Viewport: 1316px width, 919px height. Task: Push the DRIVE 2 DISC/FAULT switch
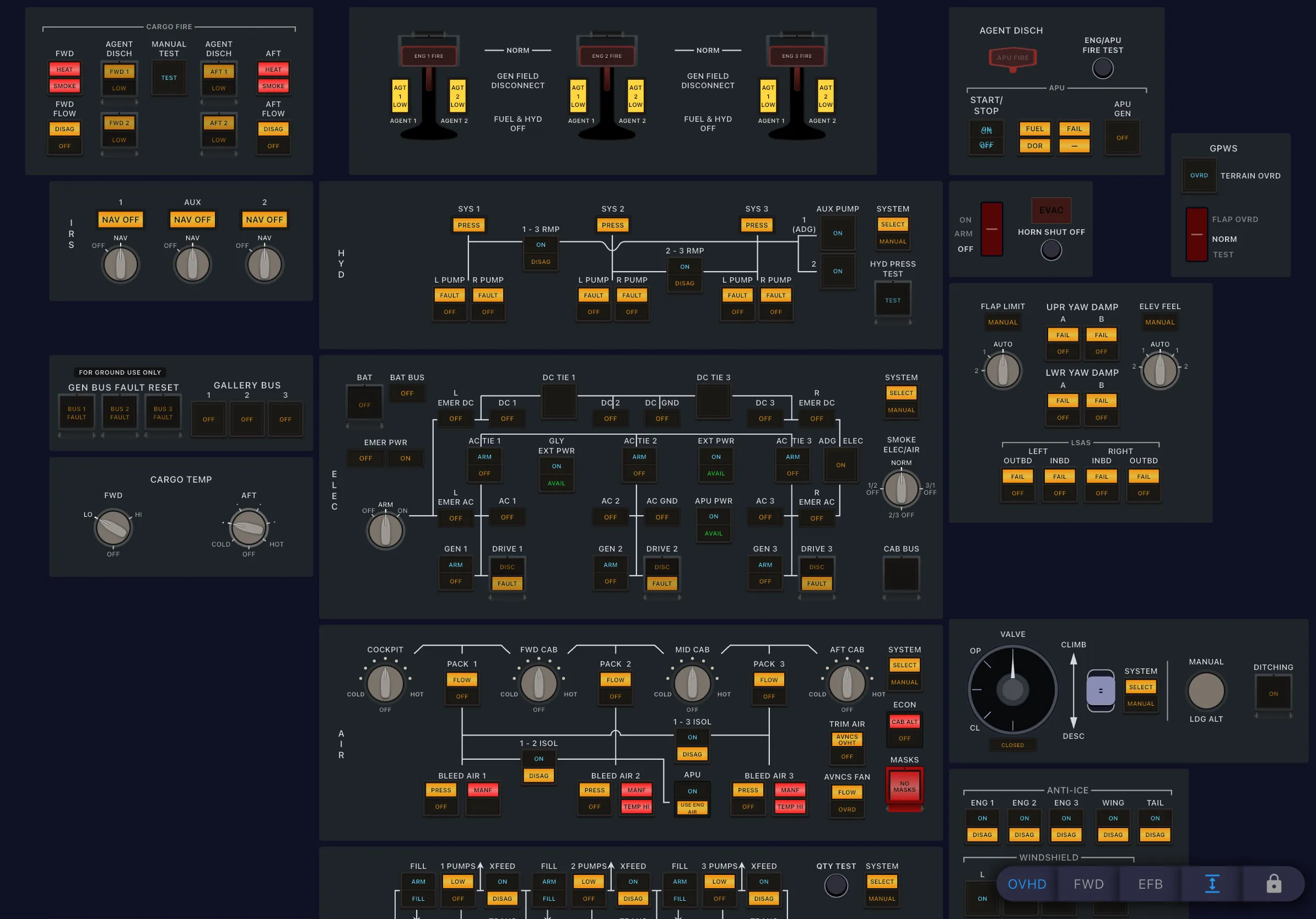click(x=661, y=575)
